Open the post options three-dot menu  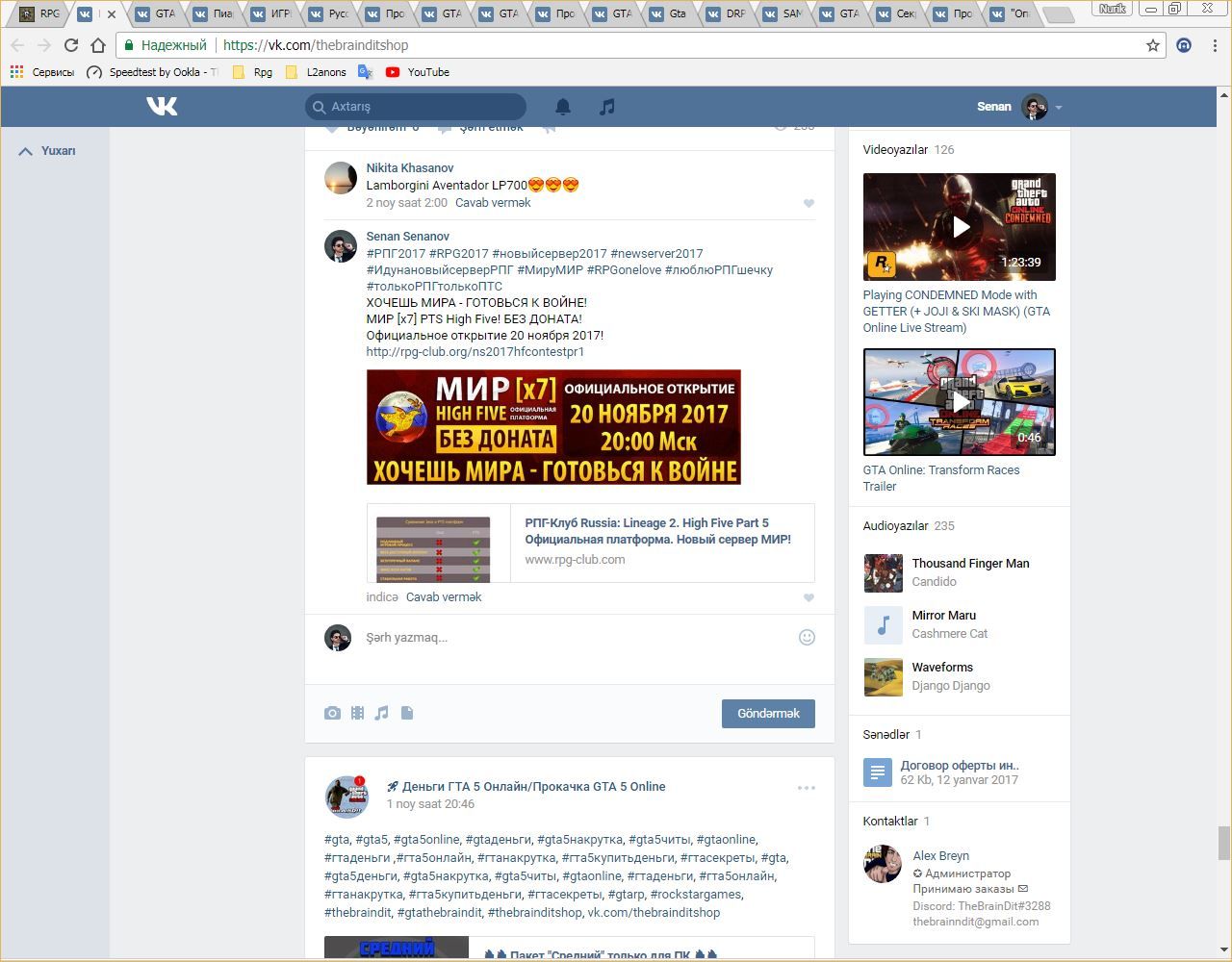tap(807, 788)
